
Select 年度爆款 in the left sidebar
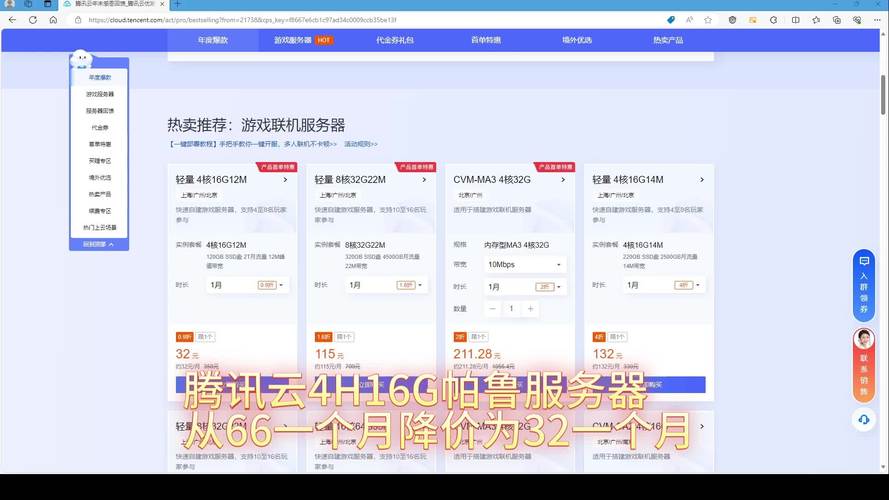(100, 78)
